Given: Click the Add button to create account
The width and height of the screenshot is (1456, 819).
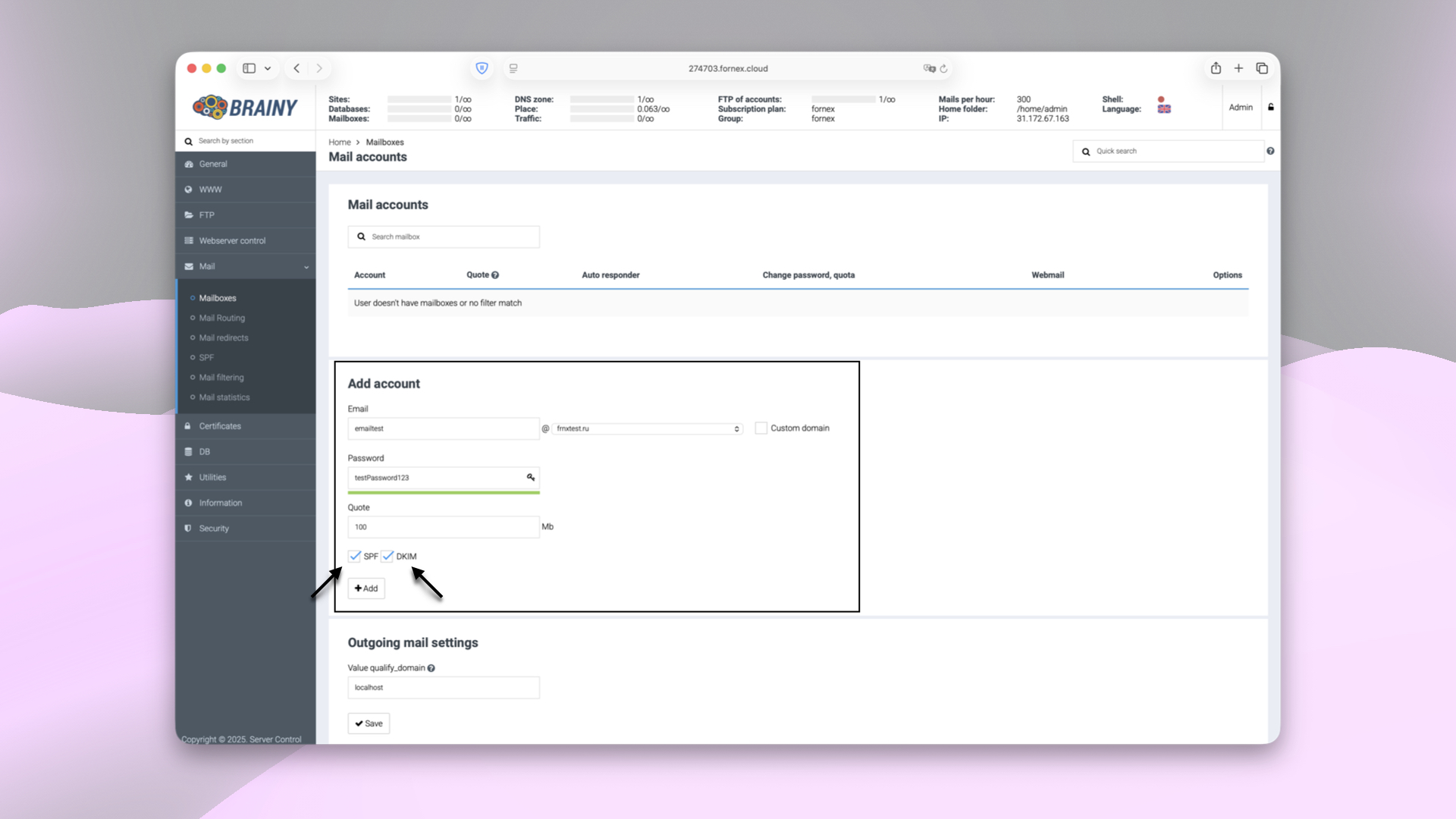Looking at the screenshot, I should pos(366,588).
